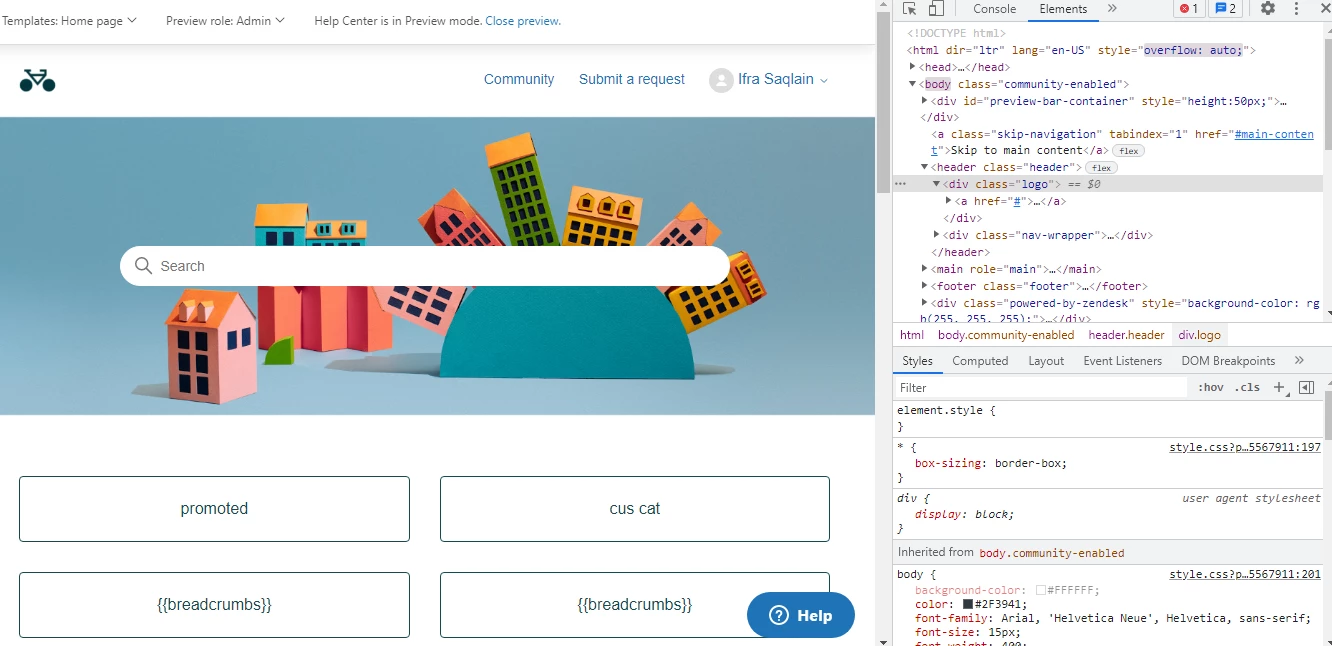Screen dimensions: 1332x646
Task: Click the bicycle logo in the page header
Action: click(x=37, y=80)
